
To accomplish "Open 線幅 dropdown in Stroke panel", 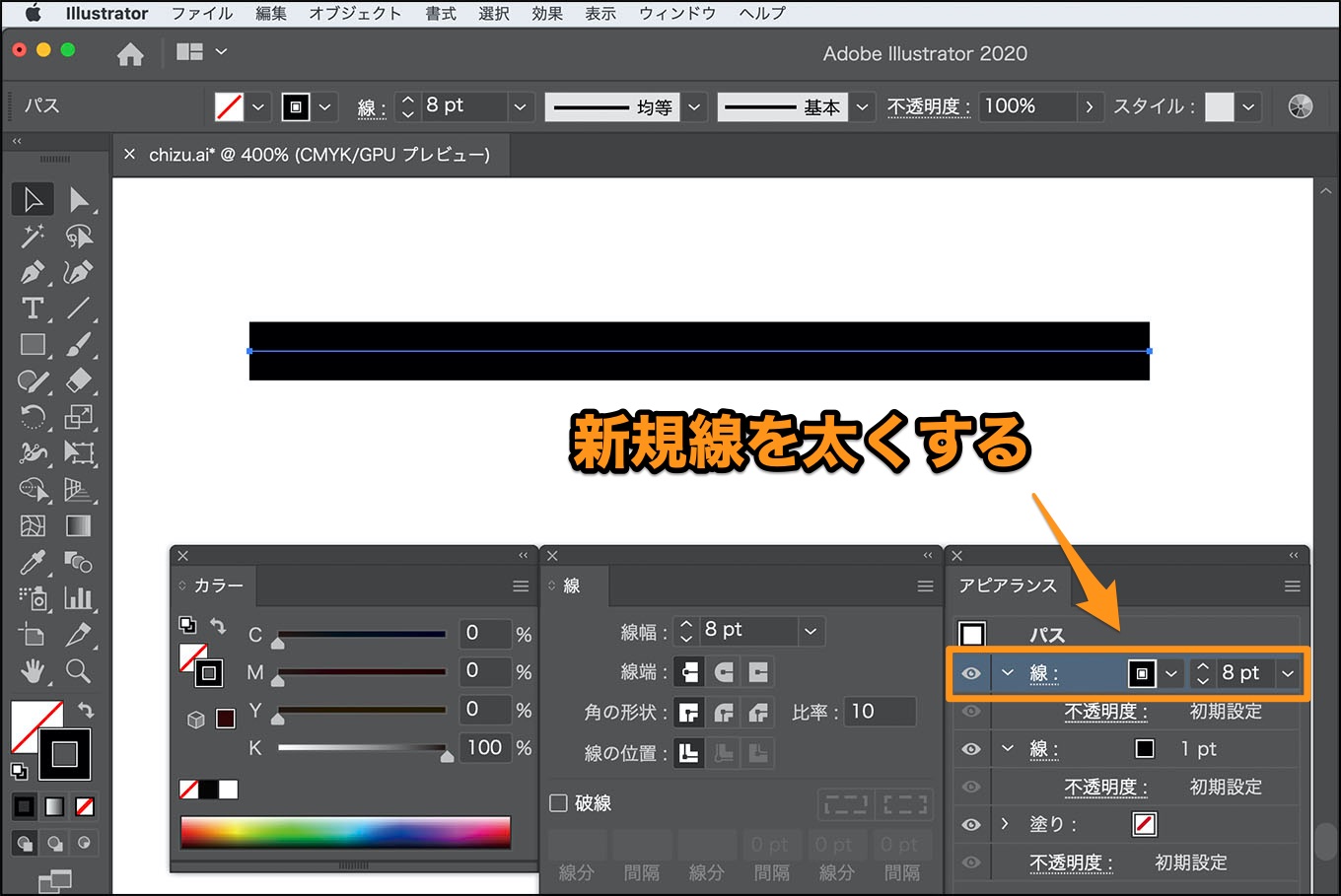I will point(811,631).
